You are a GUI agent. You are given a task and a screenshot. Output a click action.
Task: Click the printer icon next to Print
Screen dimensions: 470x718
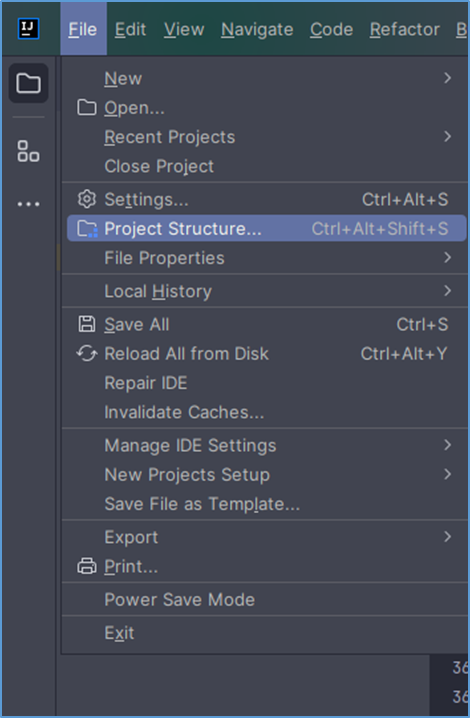tap(87, 566)
